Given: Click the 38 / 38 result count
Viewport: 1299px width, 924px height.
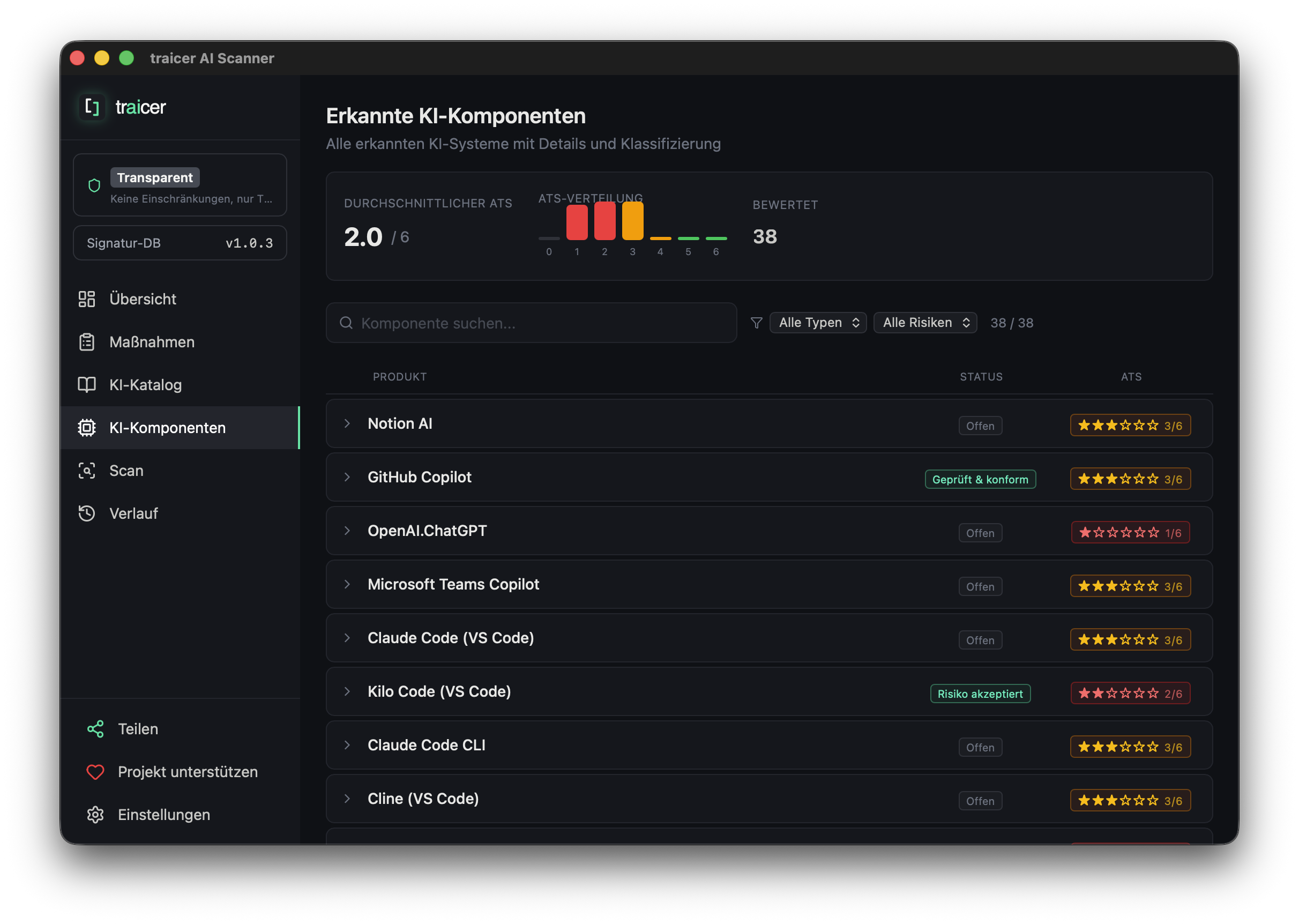Looking at the screenshot, I should (x=1011, y=323).
